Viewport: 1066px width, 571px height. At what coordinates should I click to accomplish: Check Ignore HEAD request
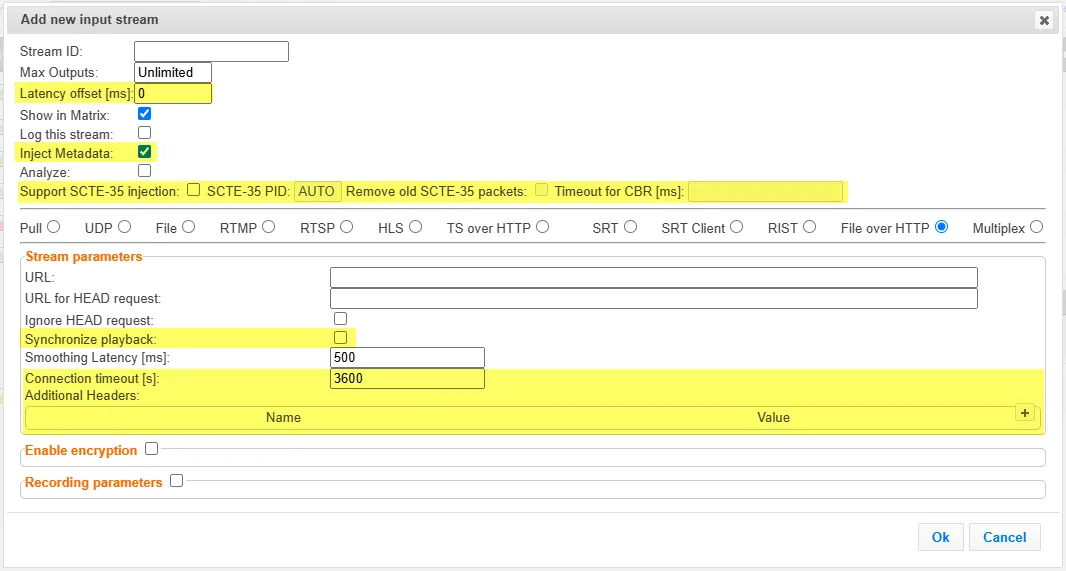341,318
